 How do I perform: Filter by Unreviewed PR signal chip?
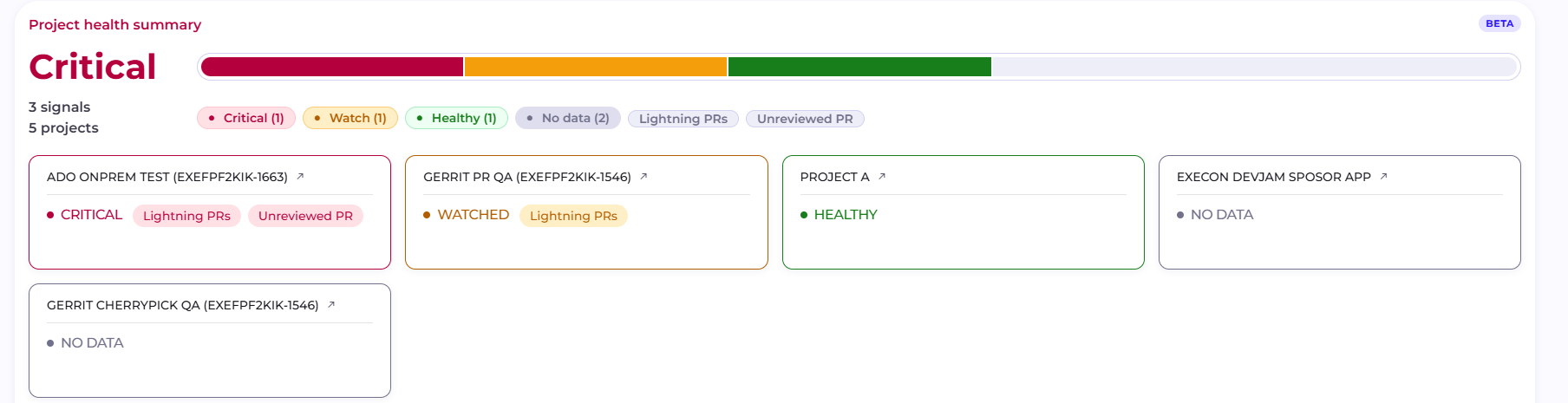pos(805,119)
